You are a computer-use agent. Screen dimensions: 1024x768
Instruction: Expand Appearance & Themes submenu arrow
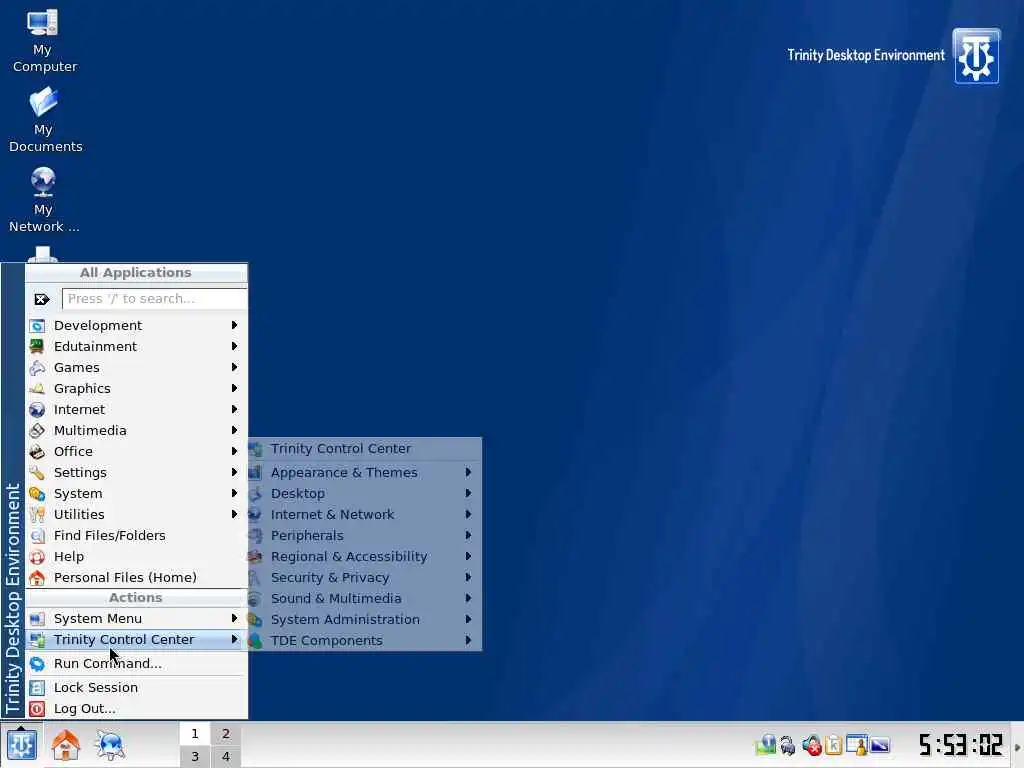point(468,472)
